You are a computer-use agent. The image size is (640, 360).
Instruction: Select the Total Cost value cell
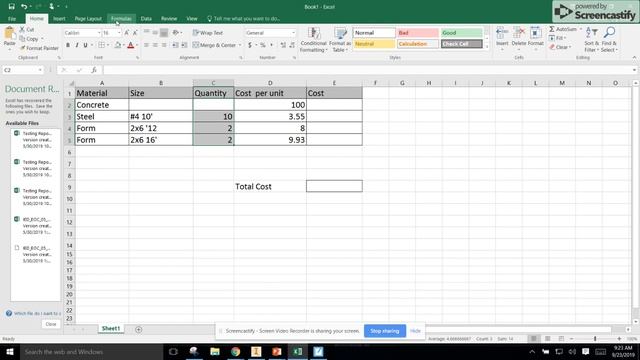pyautogui.click(x=334, y=186)
